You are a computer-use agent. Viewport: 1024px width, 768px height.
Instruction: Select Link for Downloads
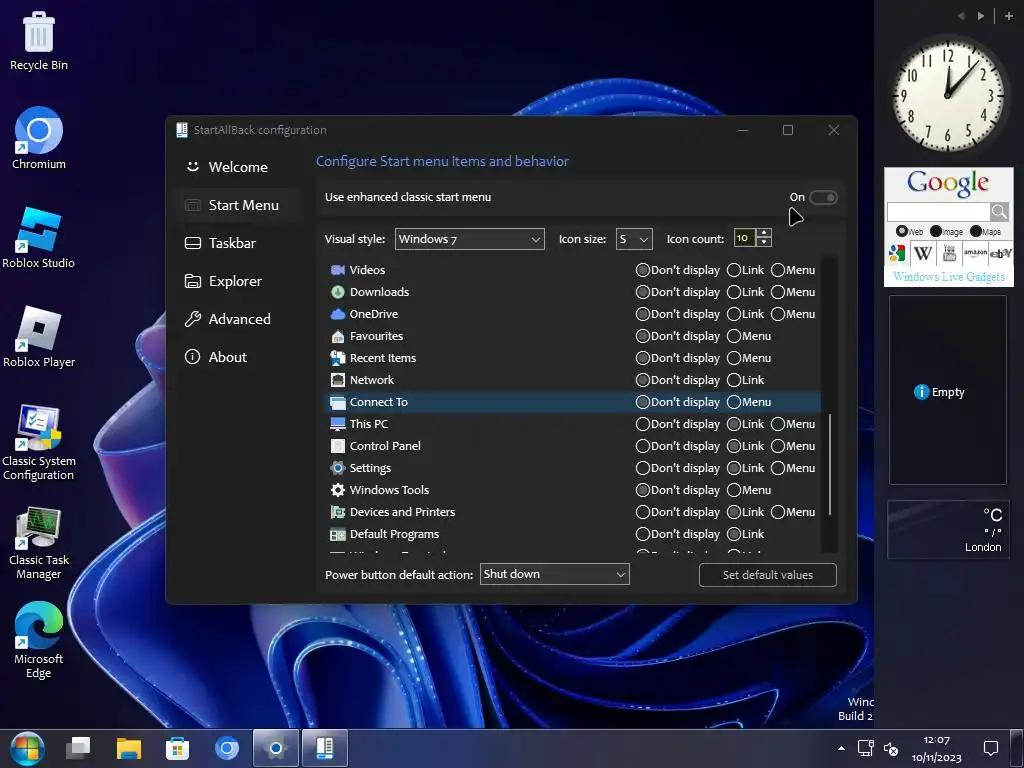point(734,292)
